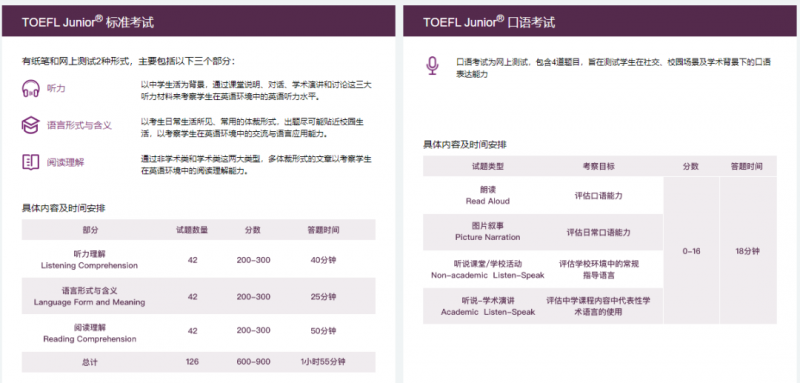Click the 总计 total row

click(x=198, y=362)
